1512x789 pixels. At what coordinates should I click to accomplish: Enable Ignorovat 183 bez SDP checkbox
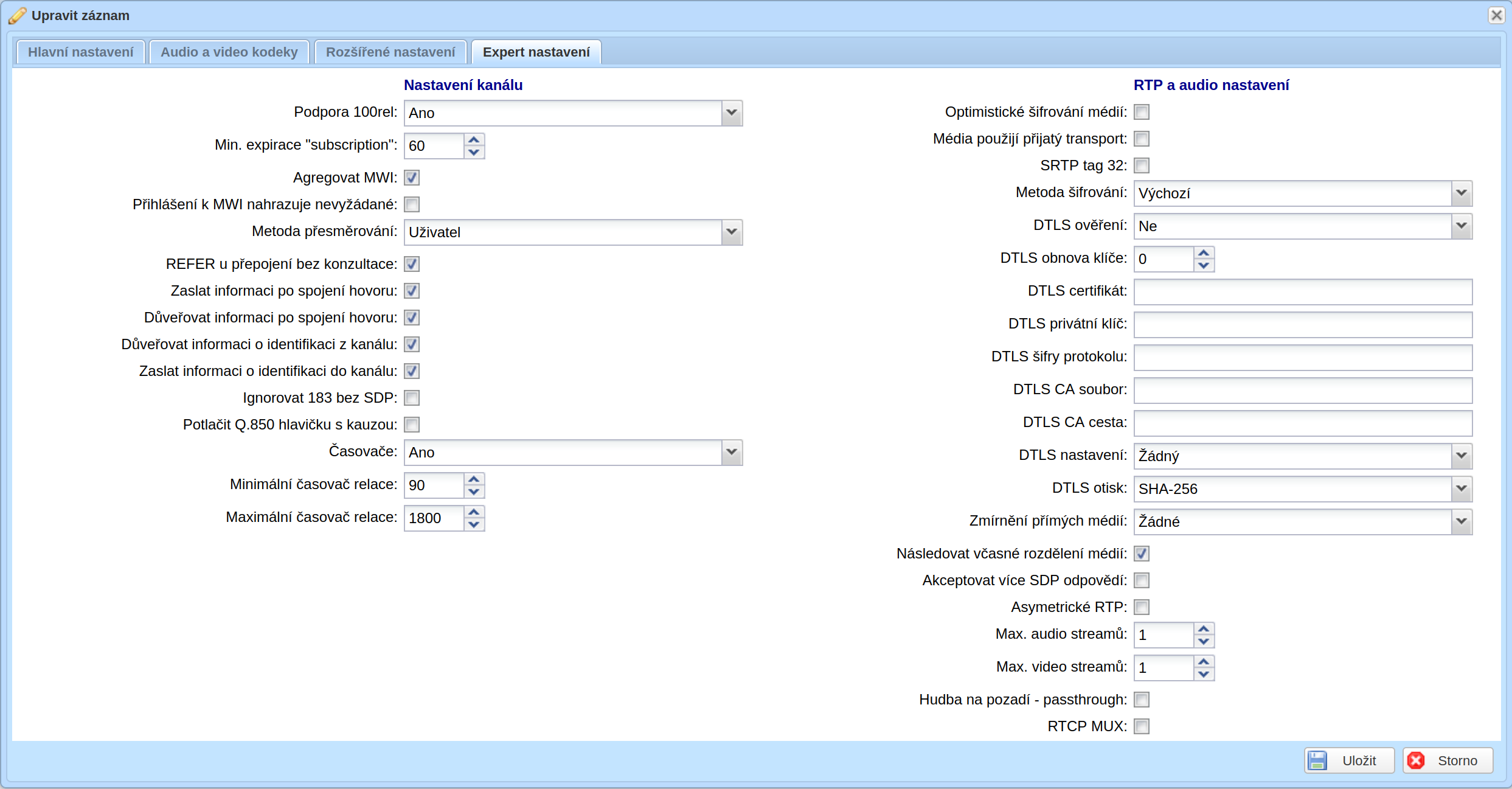[x=412, y=398]
